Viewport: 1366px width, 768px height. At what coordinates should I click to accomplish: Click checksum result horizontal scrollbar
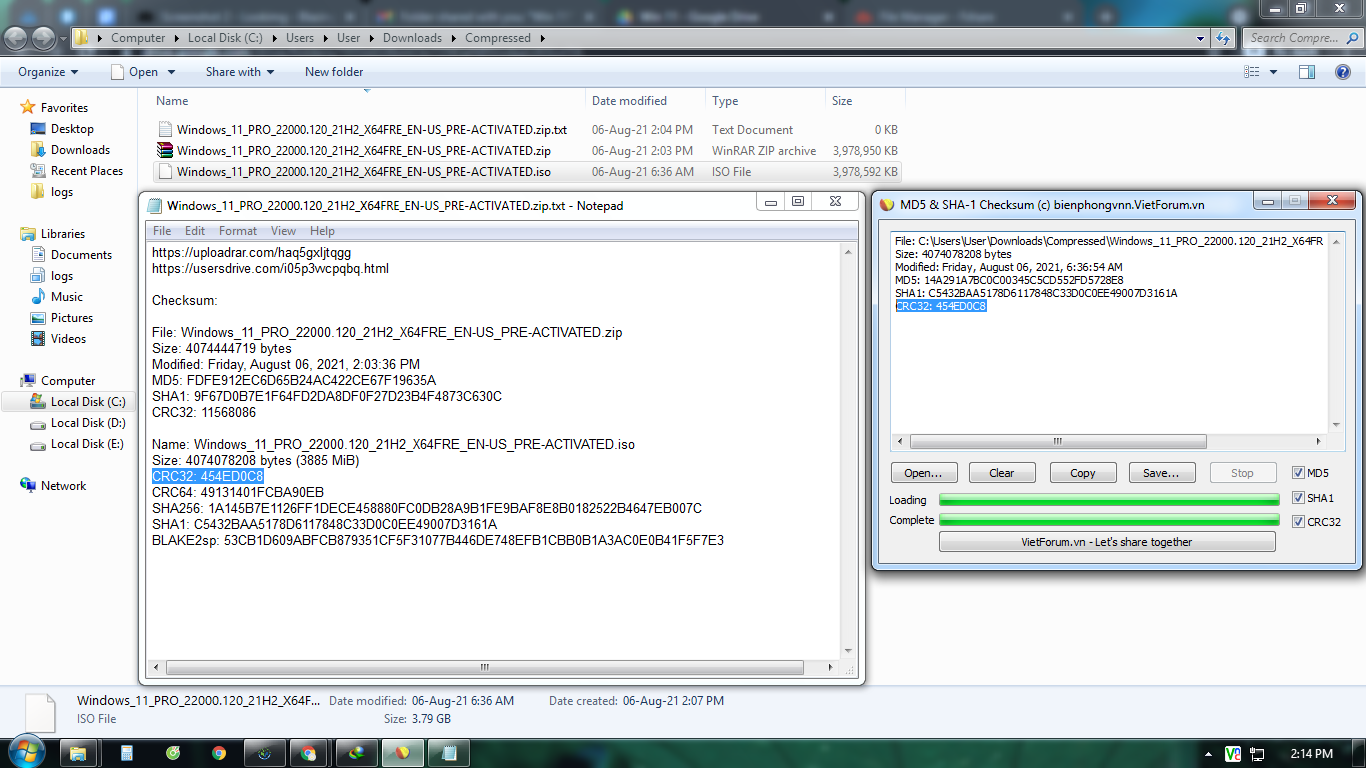coord(1110,441)
